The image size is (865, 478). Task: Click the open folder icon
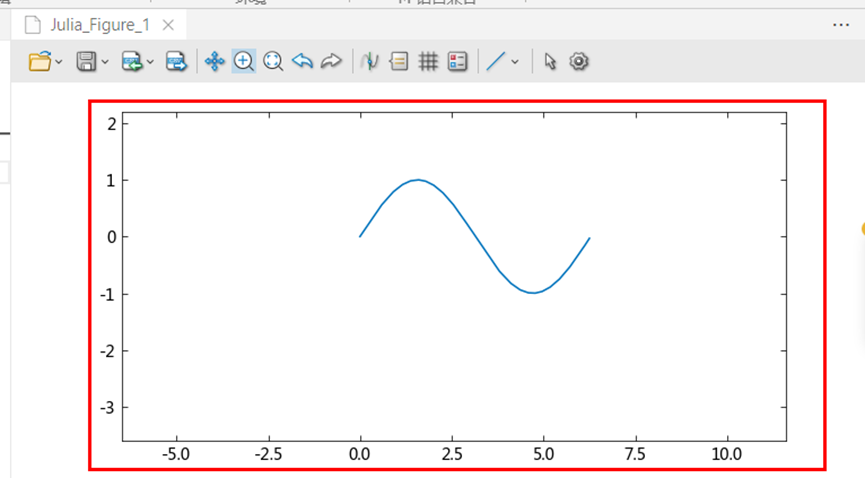coord(40,61)
